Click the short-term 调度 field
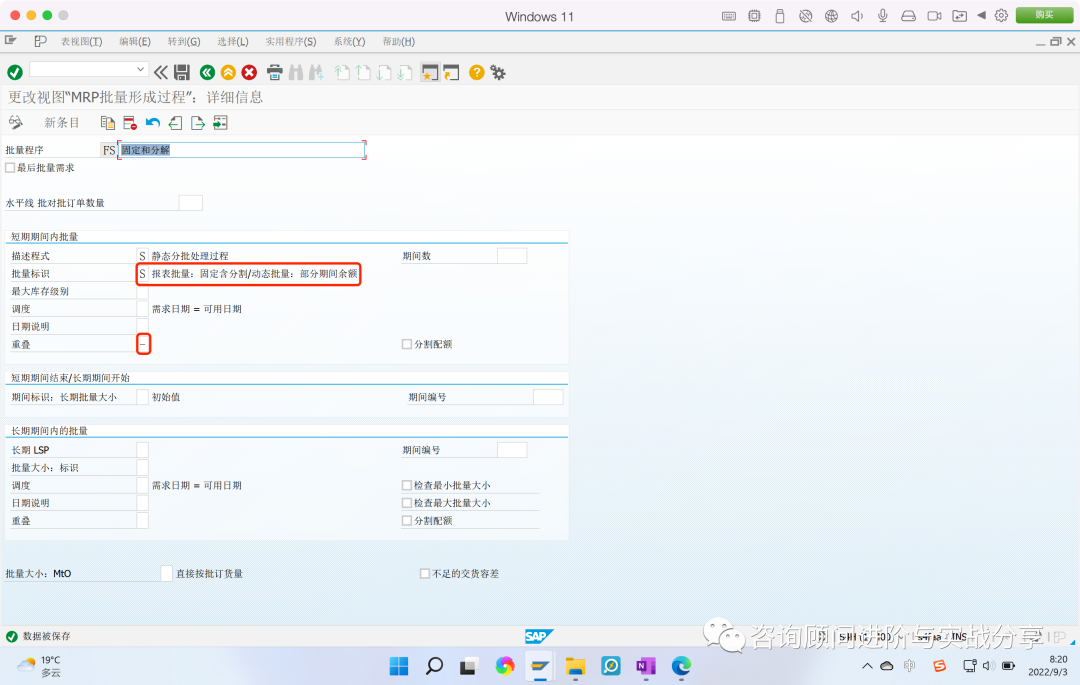1080x685 pixels. tap(143, 308)
